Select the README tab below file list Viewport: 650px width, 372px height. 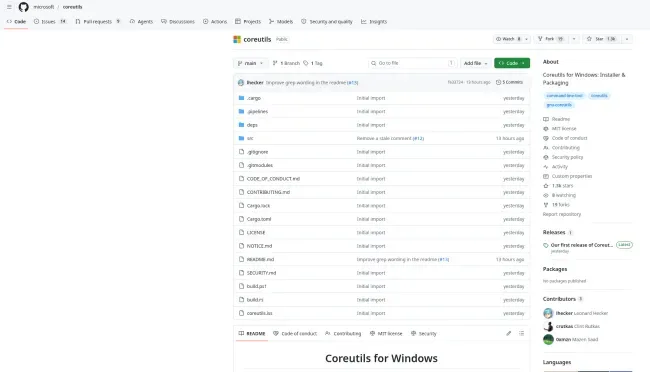pyautogui.click(x=252, y=333)
